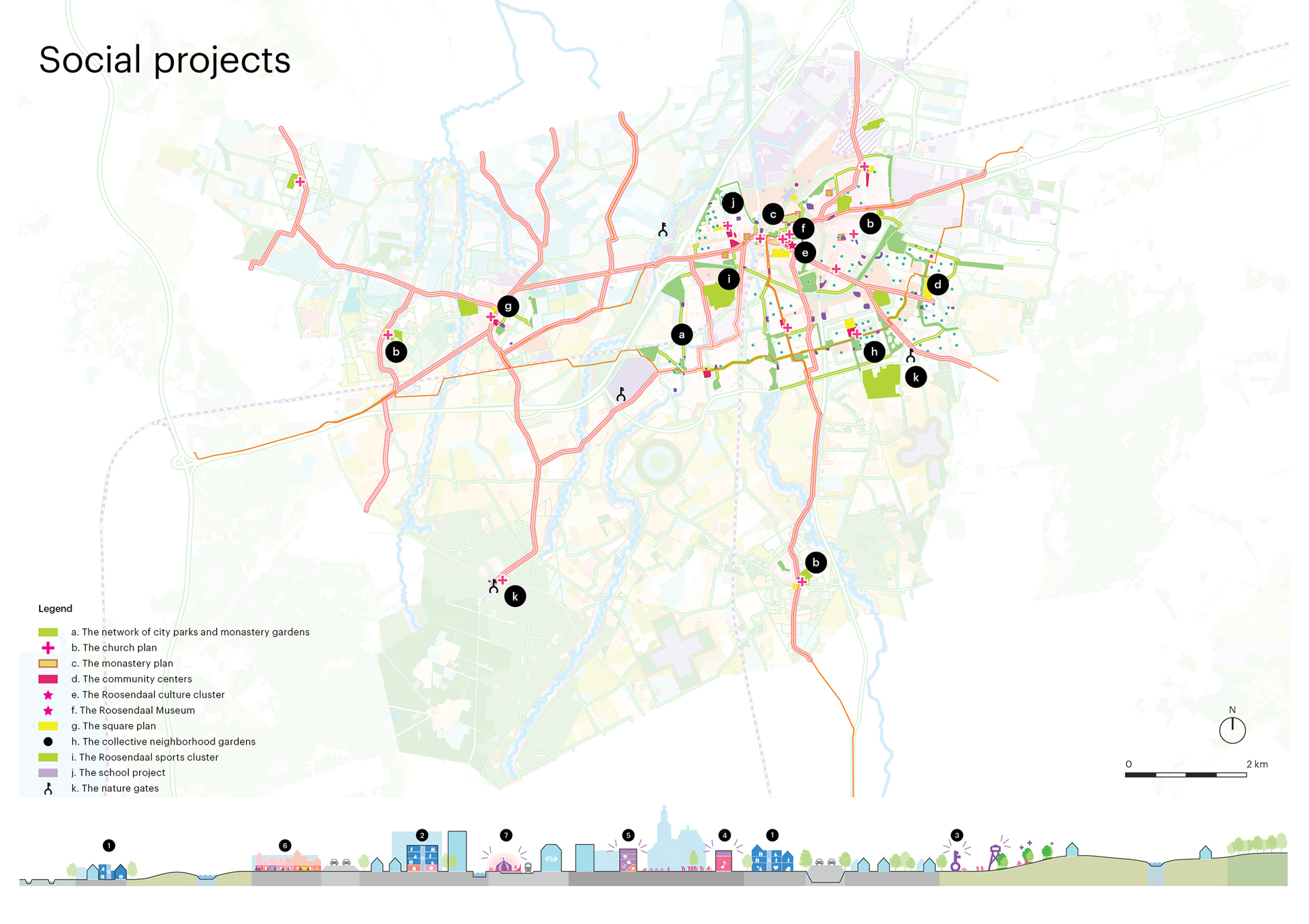Toggle marker g for the square plan

509,306
